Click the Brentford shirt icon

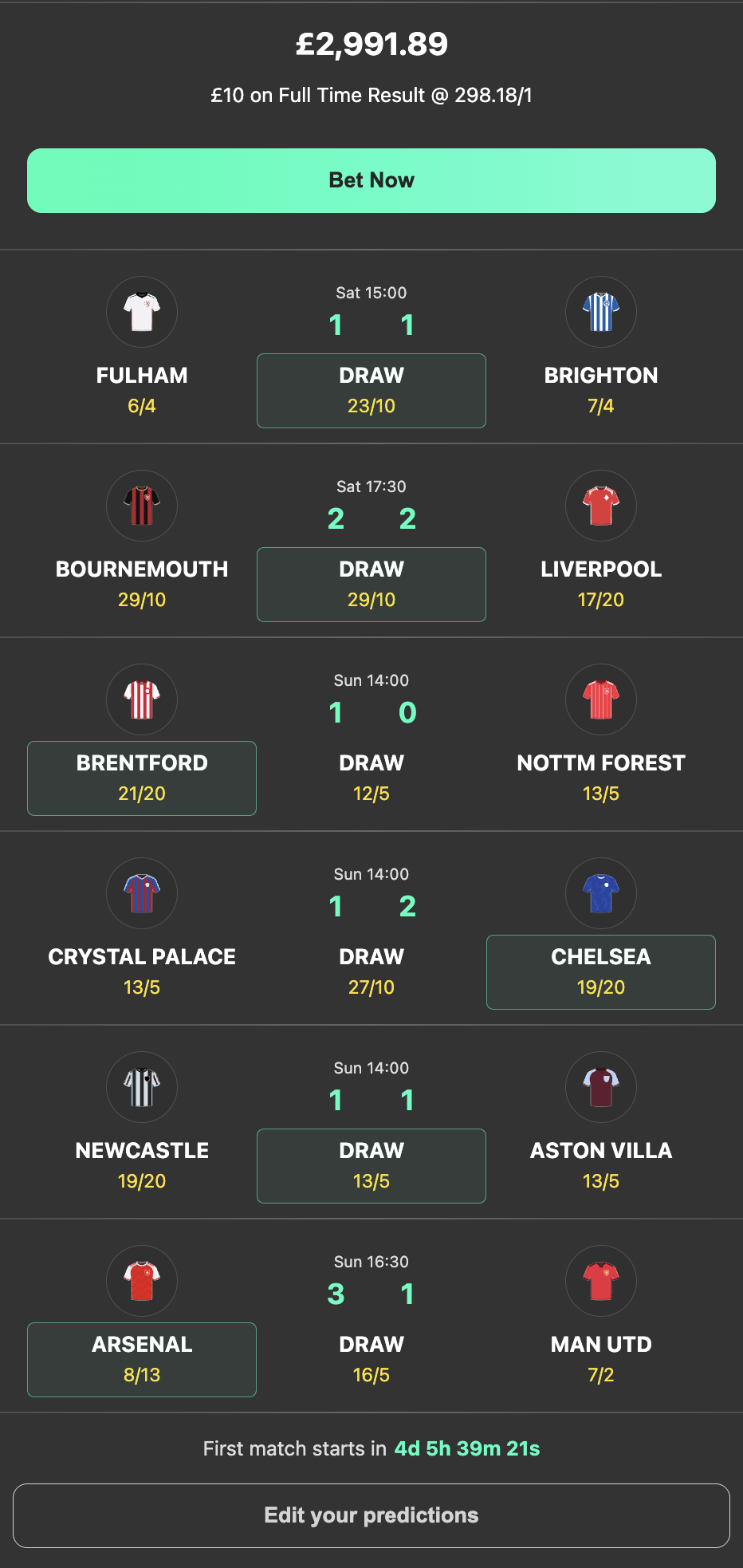click(x=142, y=699)
